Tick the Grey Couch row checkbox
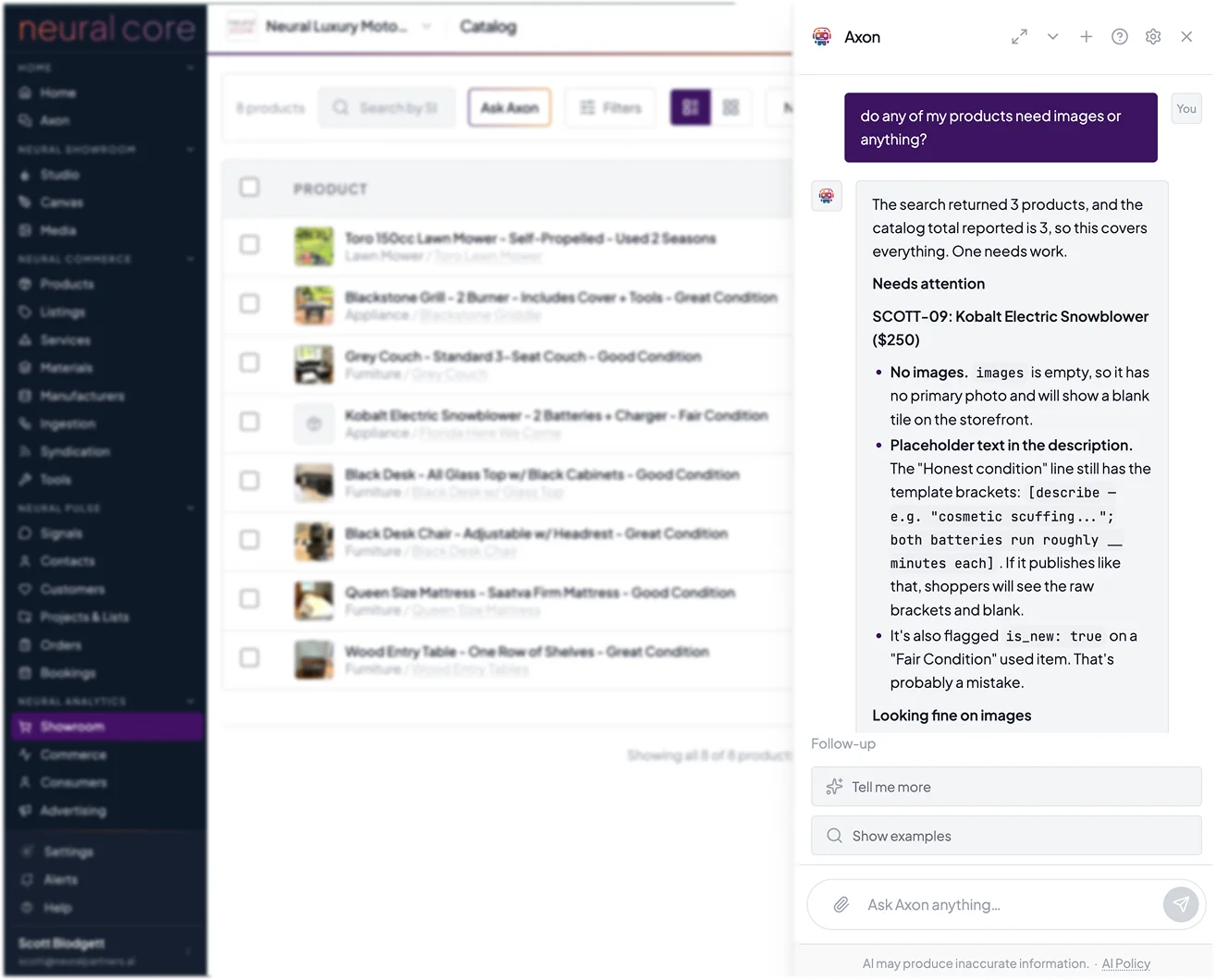 (250, 362)
